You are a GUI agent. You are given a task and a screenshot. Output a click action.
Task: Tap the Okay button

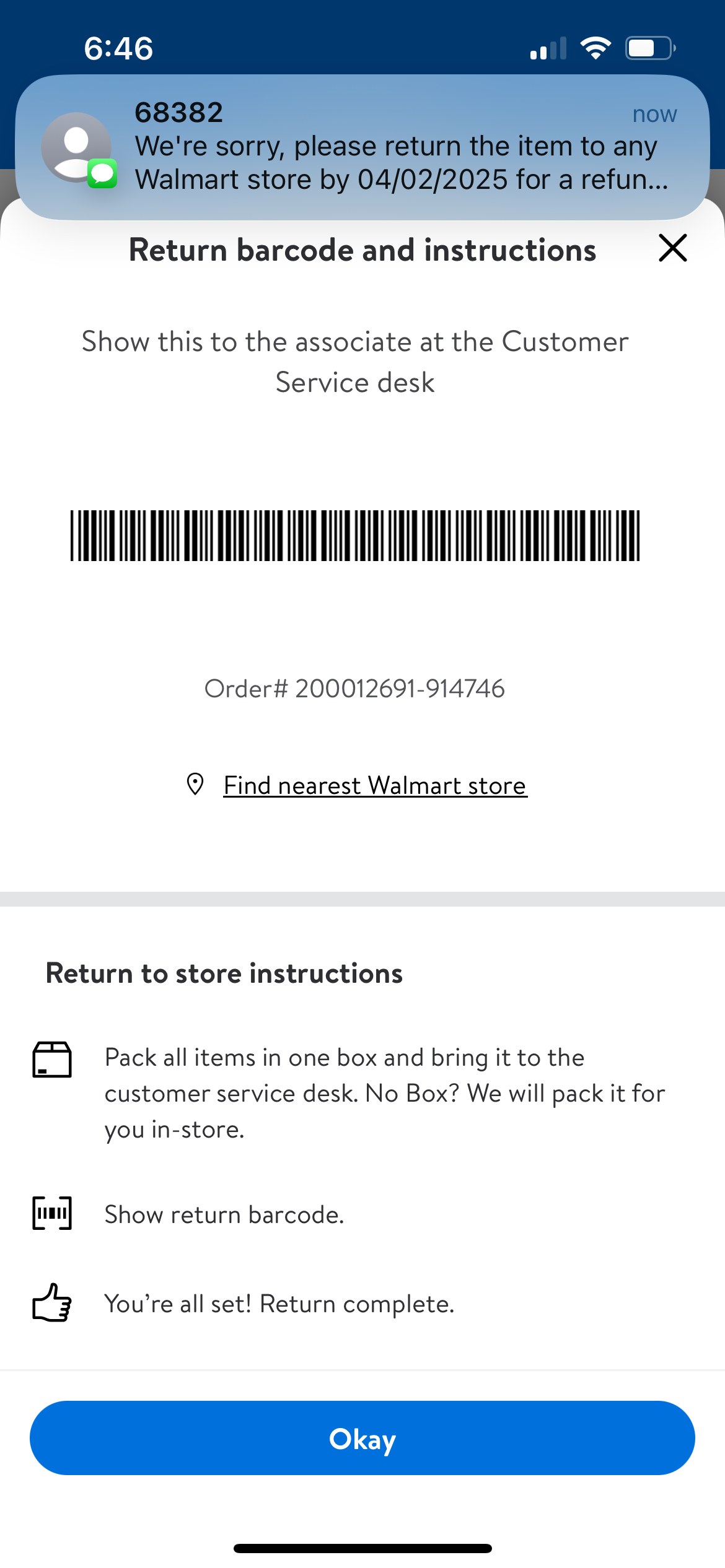tap(362, 1437)
